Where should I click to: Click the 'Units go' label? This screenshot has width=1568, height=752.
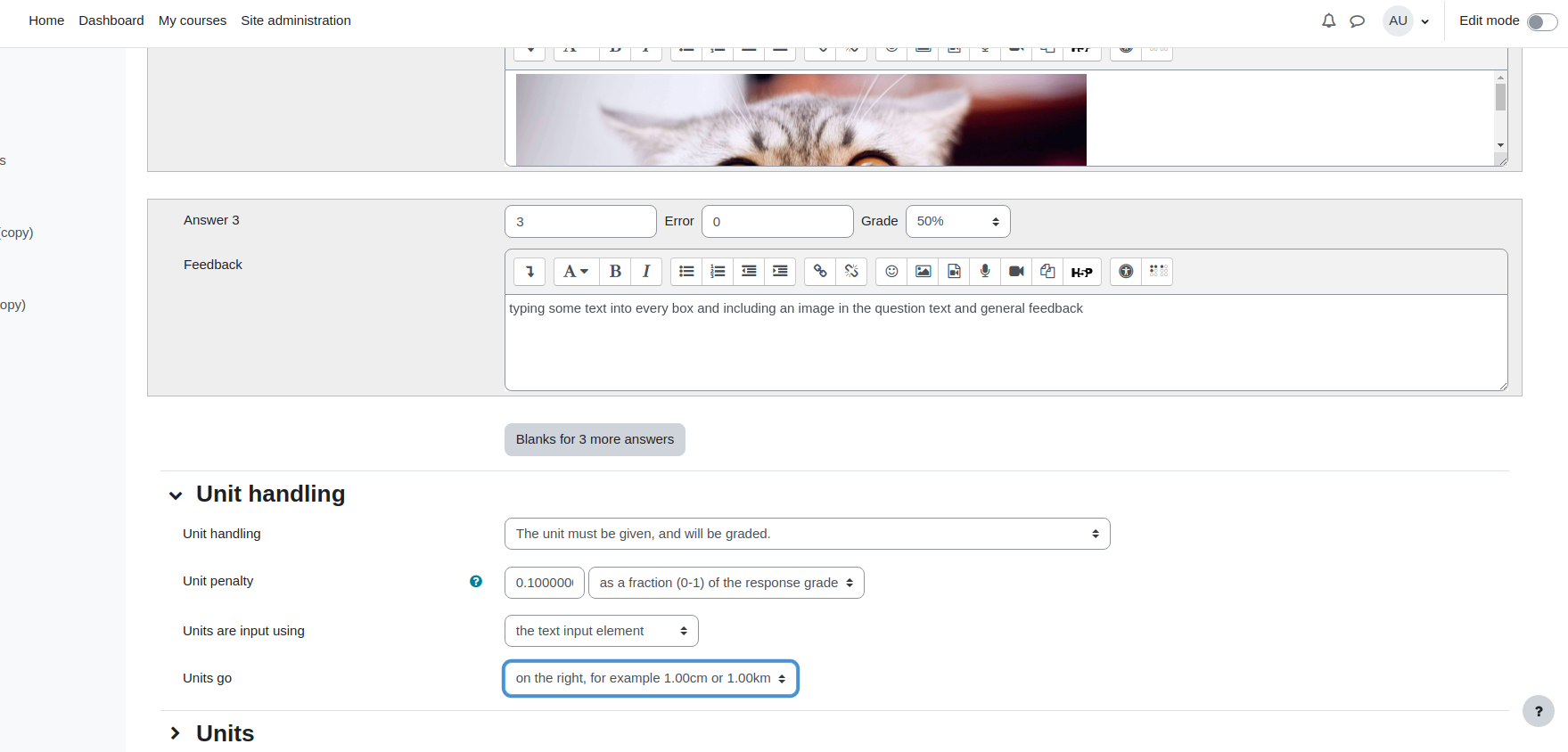pos(208,678)
